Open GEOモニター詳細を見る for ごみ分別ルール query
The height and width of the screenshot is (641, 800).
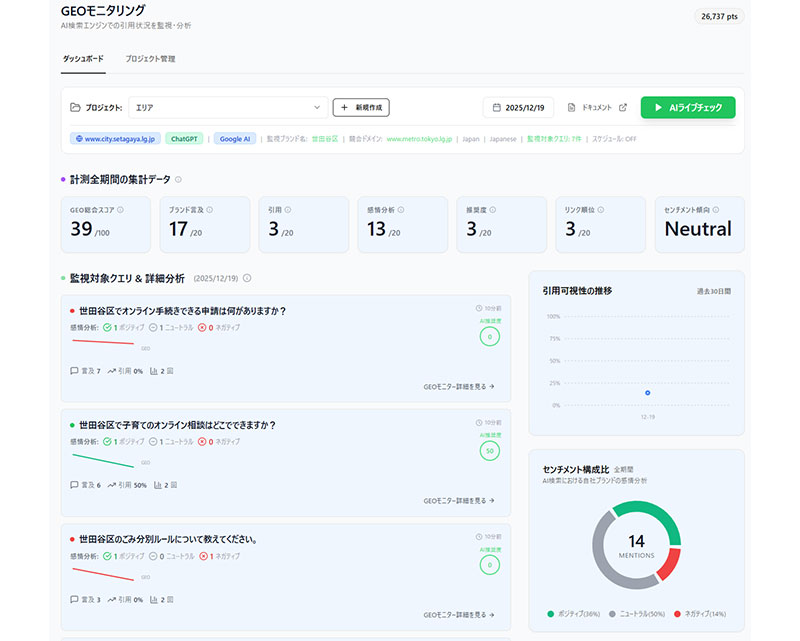click(x=459, y=615)
